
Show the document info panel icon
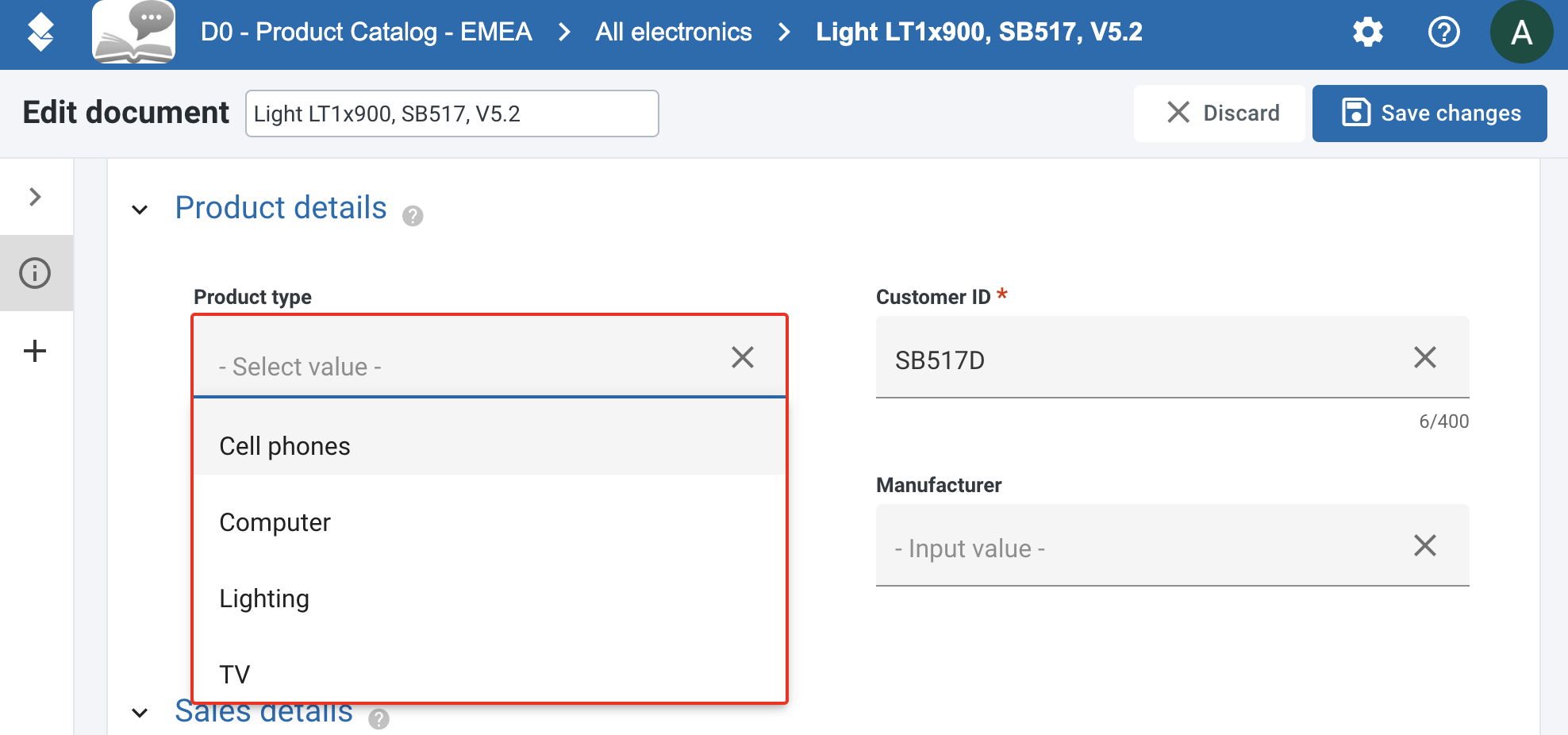(35, 273)
